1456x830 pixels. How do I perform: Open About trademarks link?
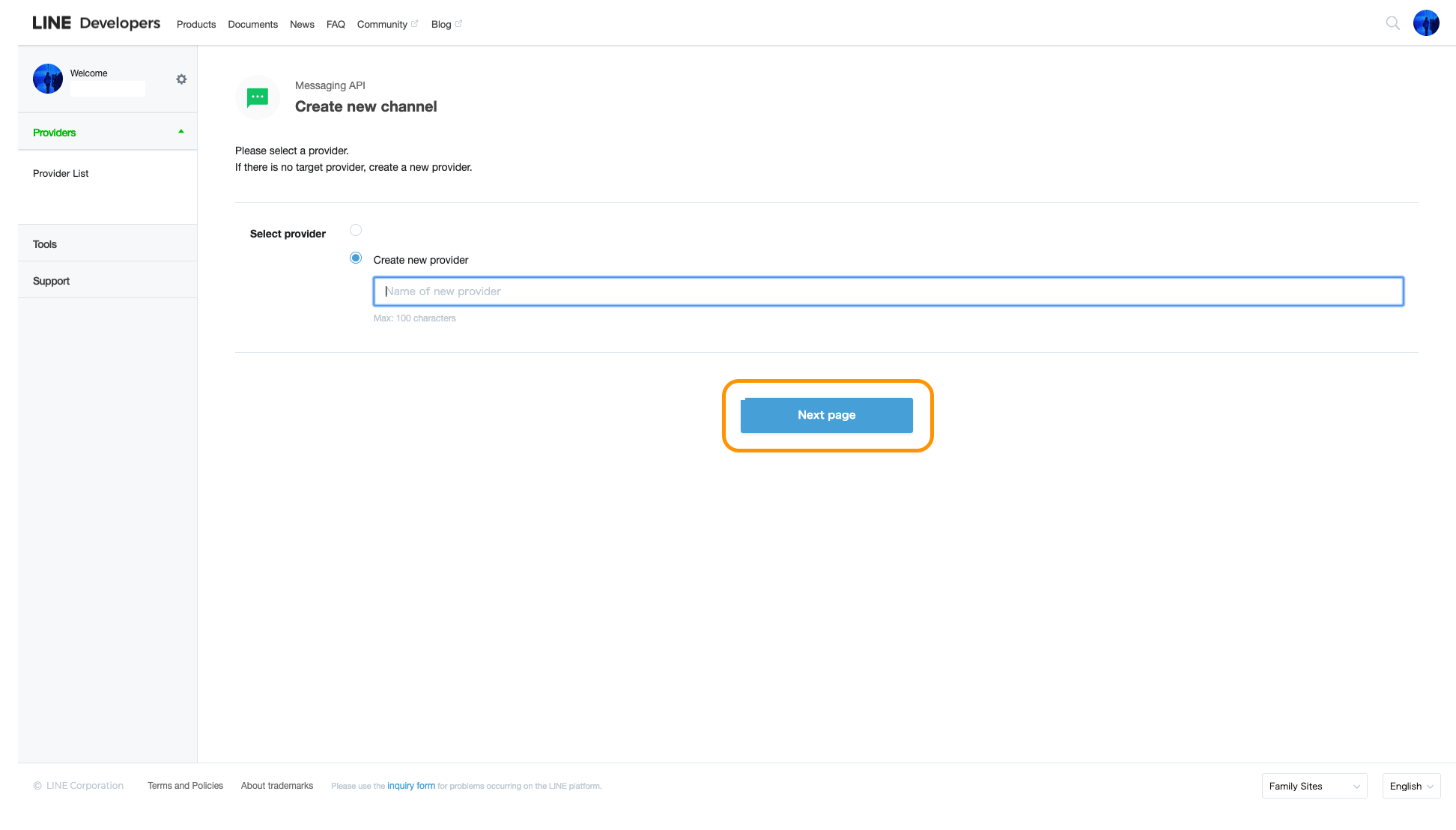click(x=277, y=786)
